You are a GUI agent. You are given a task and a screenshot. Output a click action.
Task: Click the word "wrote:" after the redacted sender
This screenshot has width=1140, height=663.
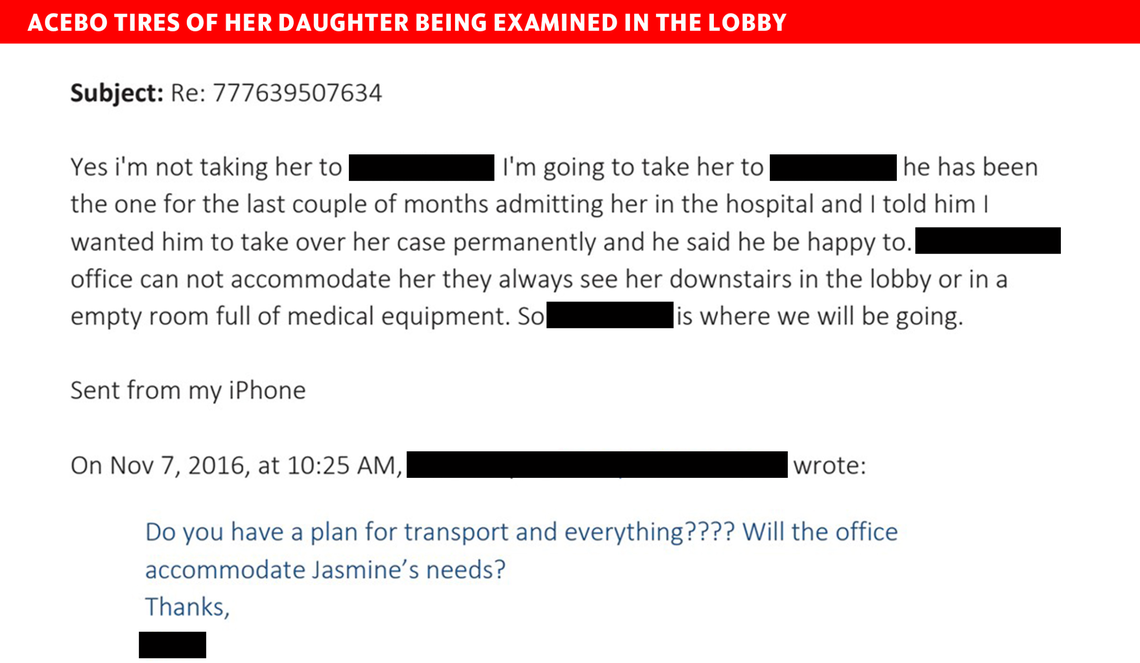(830, 465)
